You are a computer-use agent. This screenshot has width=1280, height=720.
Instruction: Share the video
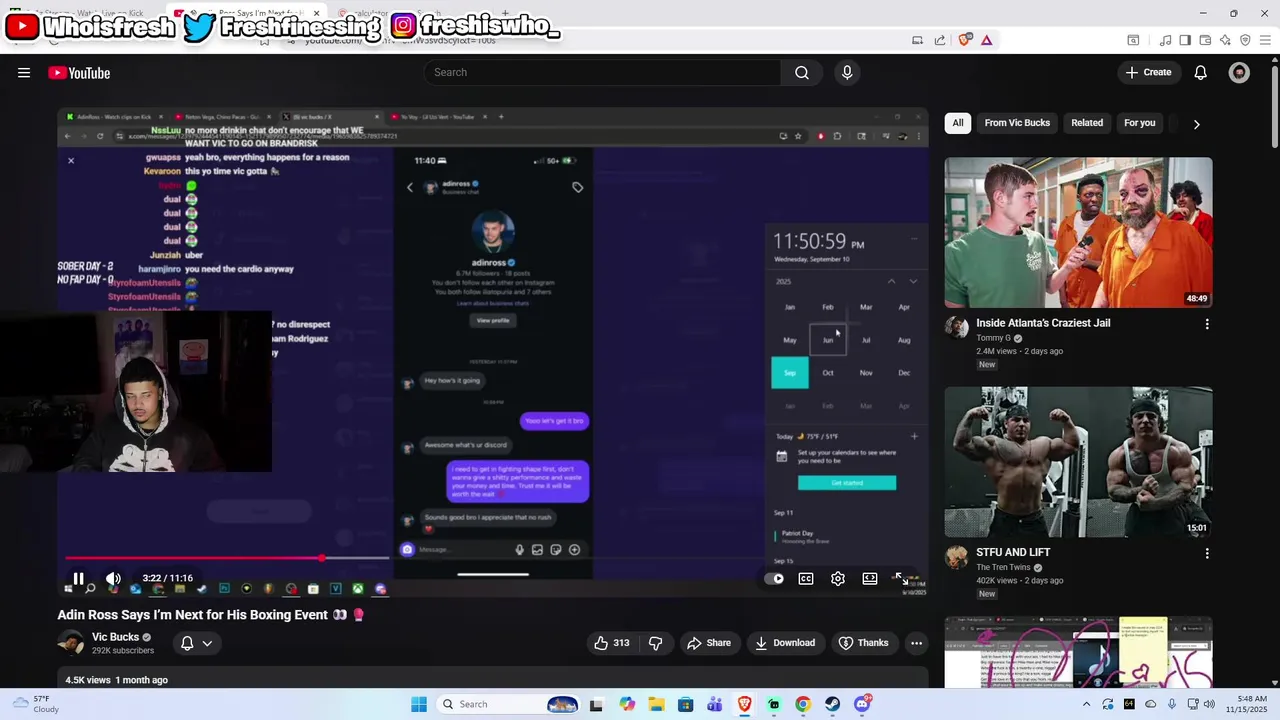pos(709,643)
